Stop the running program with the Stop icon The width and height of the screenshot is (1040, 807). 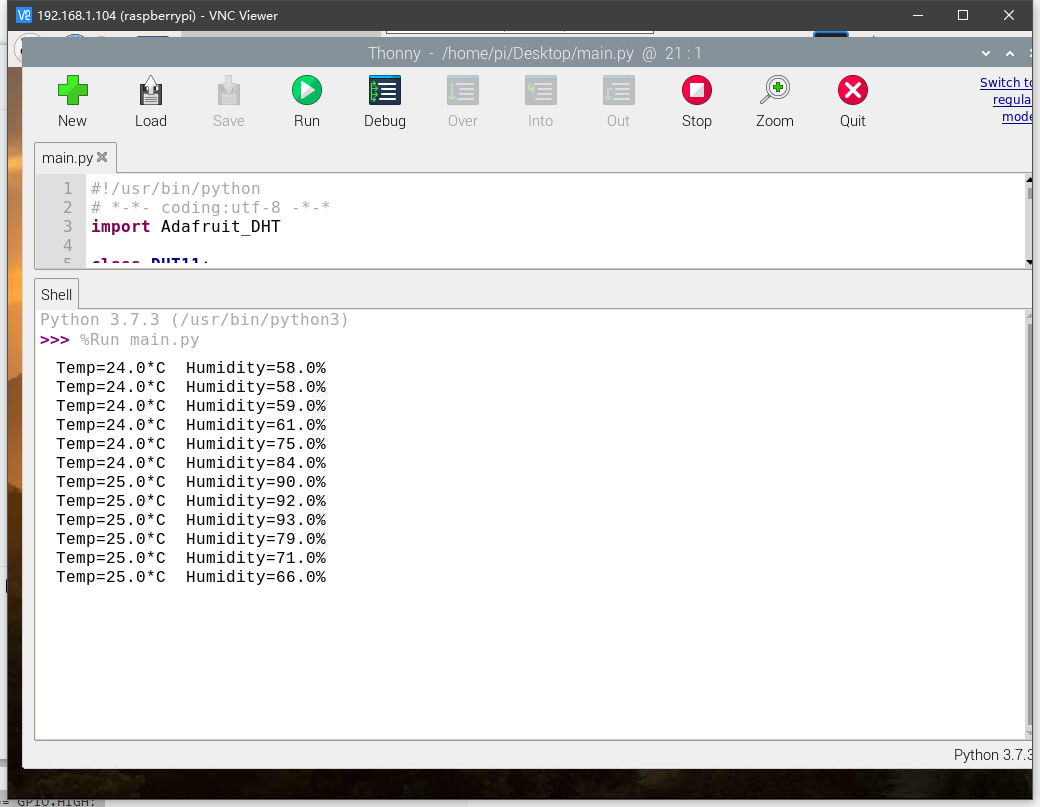point(696,91)
